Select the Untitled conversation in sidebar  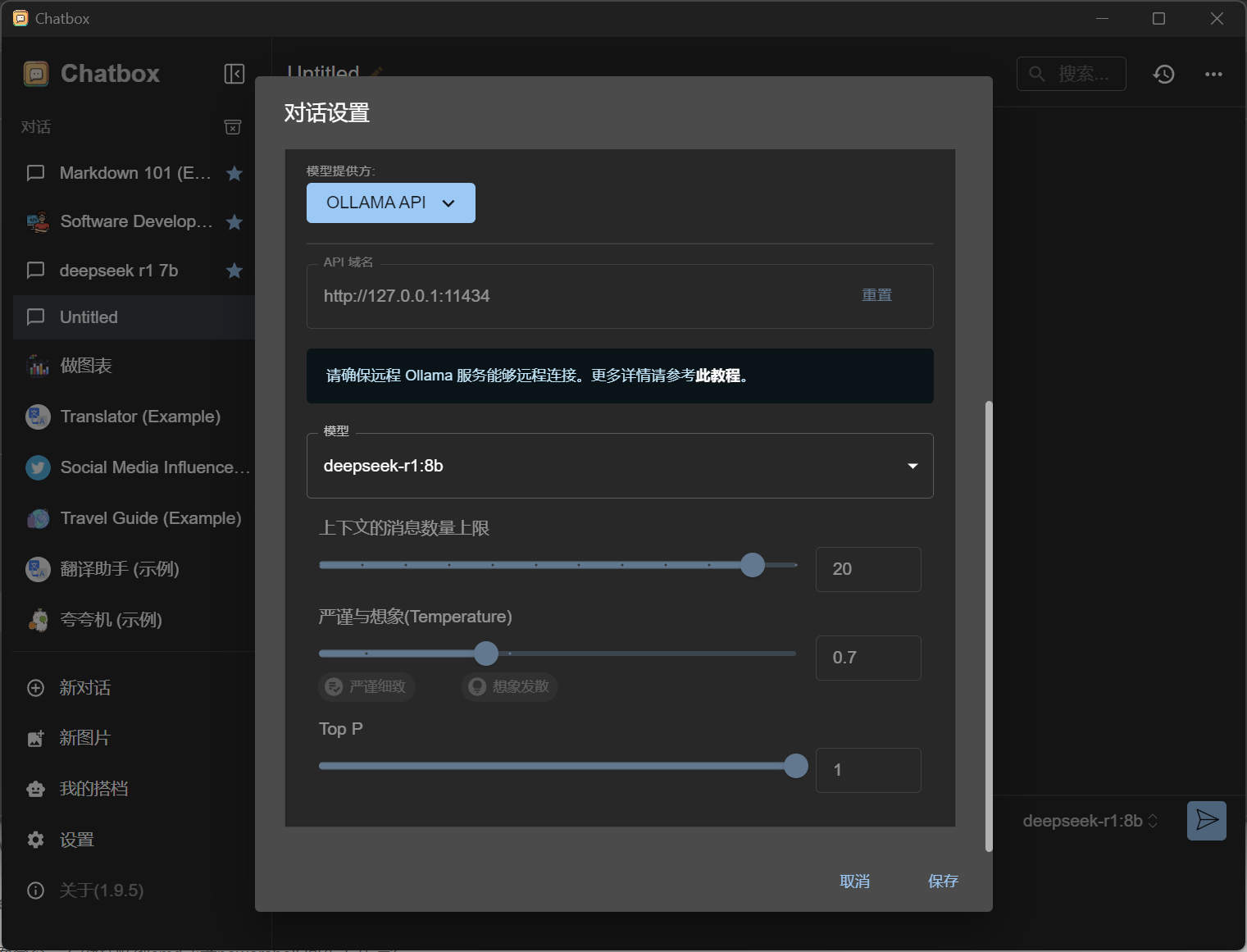pyautogui.click(x=134, y=317)
